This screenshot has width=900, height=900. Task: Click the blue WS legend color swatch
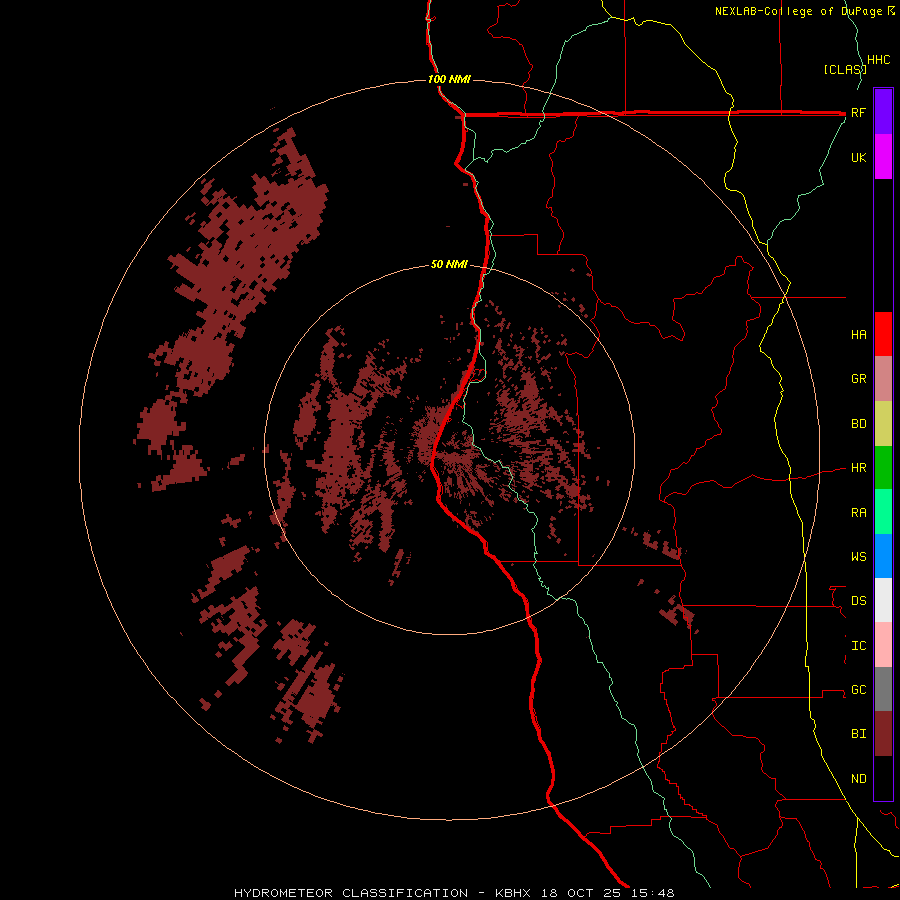tap(883, 556)
